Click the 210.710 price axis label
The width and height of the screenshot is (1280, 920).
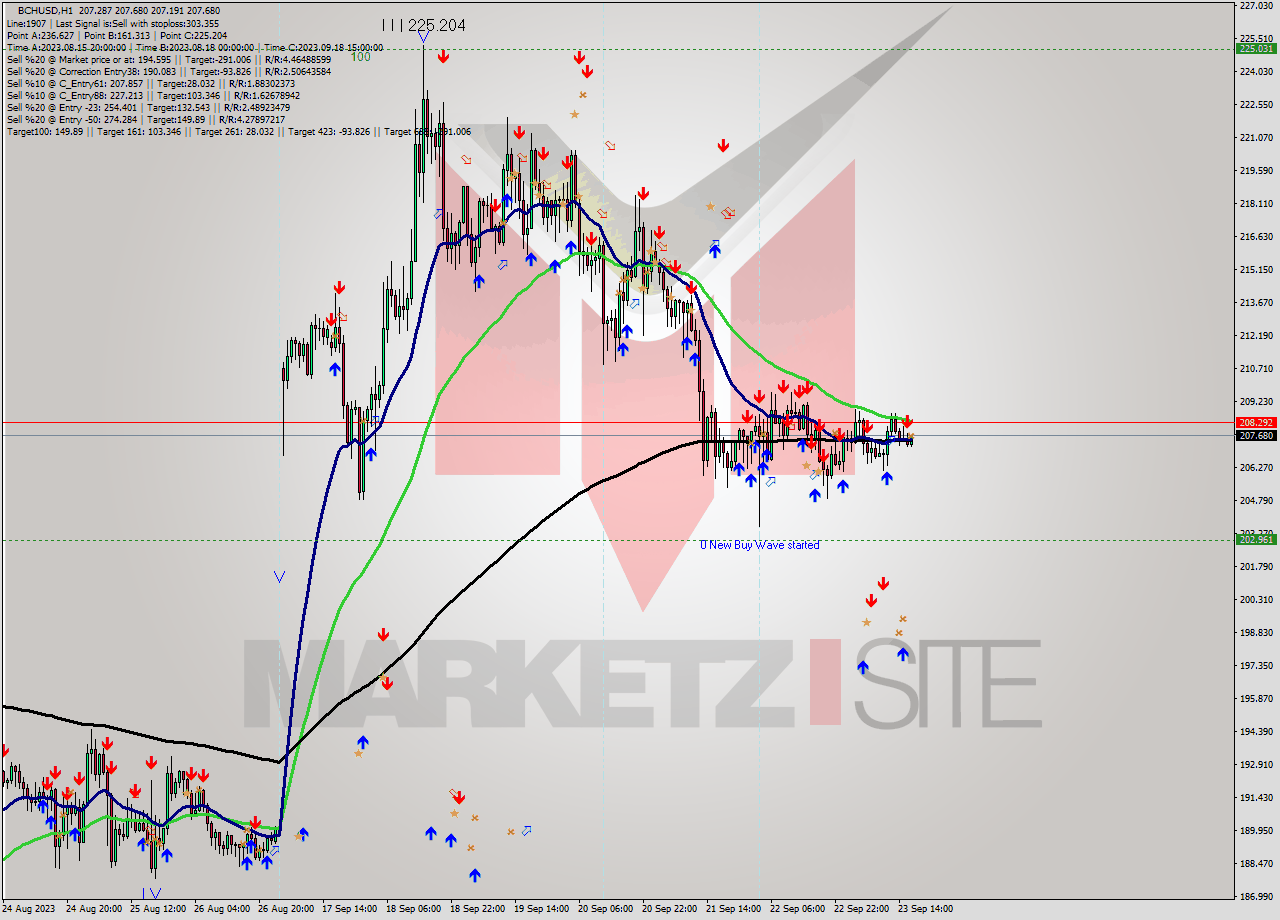tap(1256, 369)
